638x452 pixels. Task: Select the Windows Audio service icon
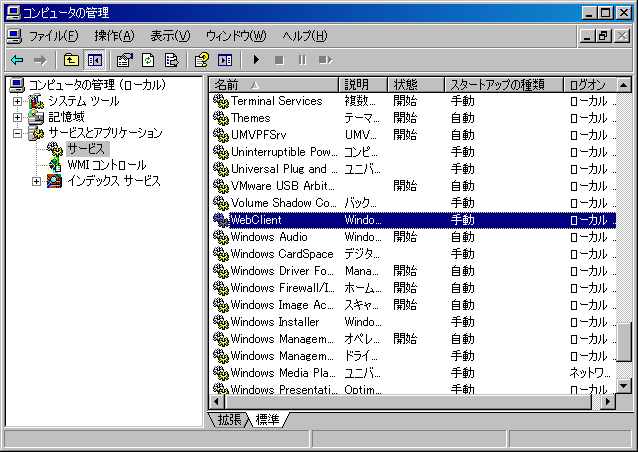[221, 237]
